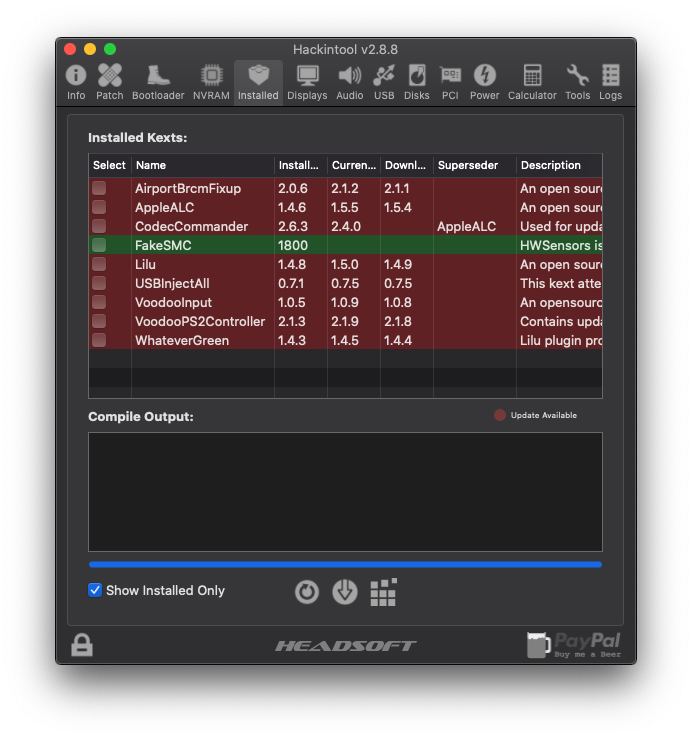Go to the Disks section

click(x=417, y=82)
